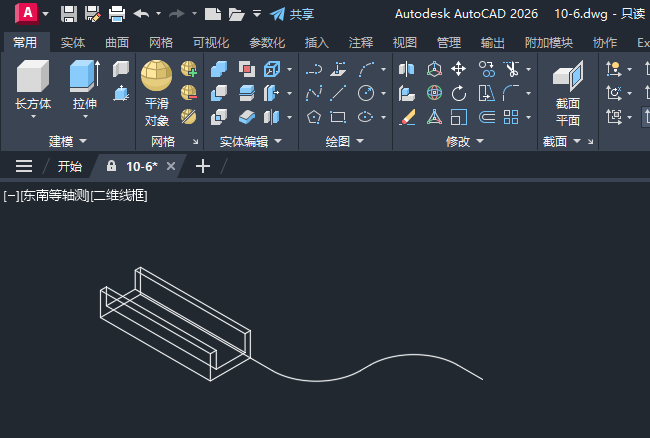Image resolution: width=650 pixels, height=438 pixels.
Task: Expand the Modify (修改) panel
Action: click(x=465, y=141)
